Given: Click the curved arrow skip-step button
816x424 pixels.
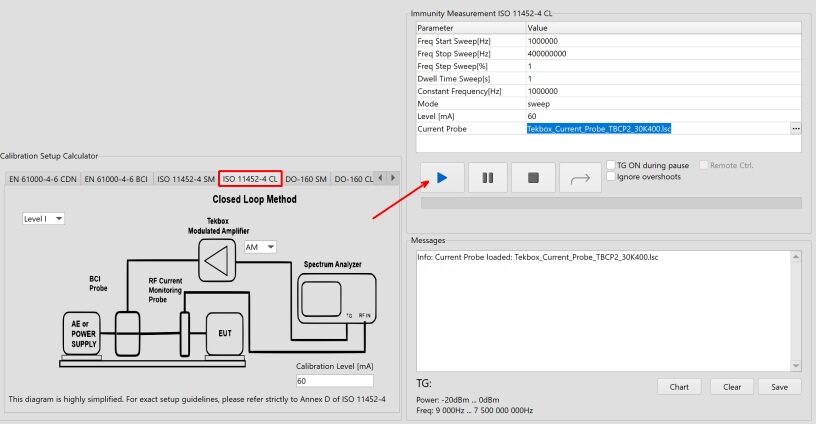Looking at the screenshot, I should pyautogui.click(x=580, y=179).
